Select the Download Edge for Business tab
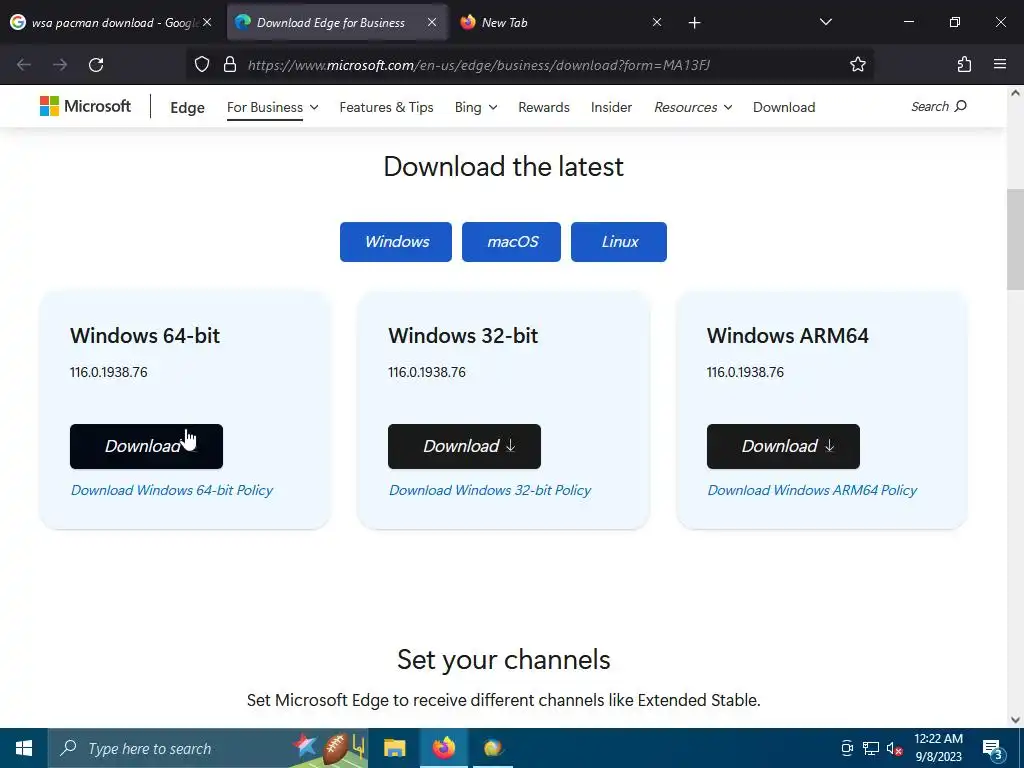The height and width of the screenshot is (768, 1024). click(337, 22)
